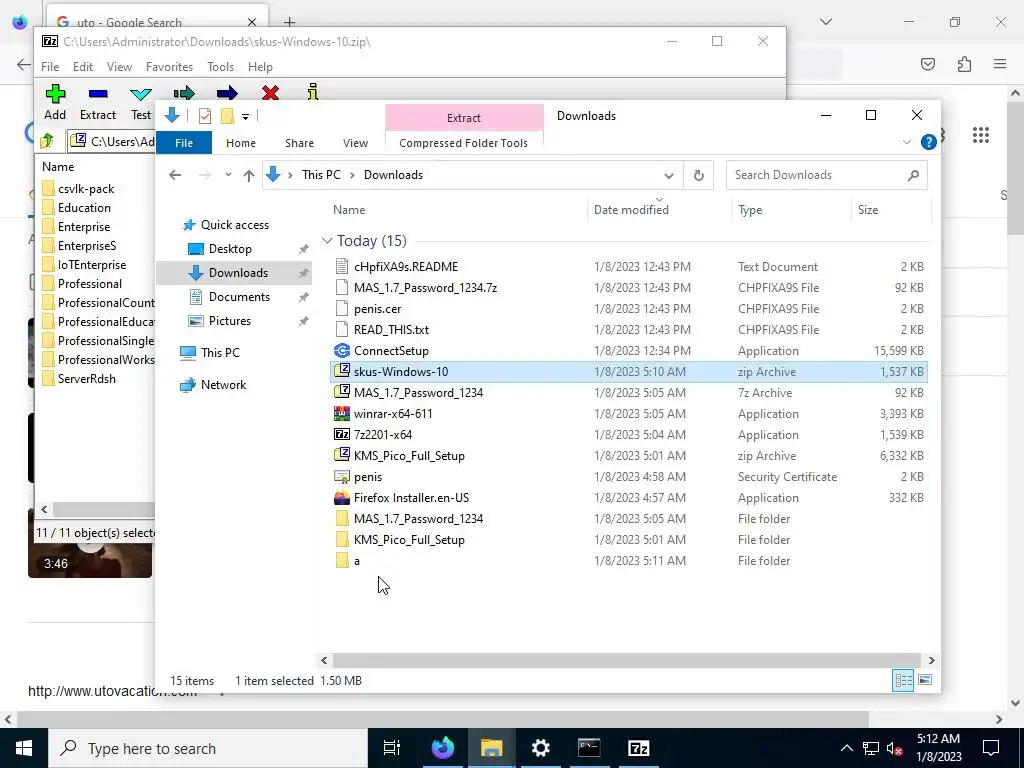Viewport: 1024px width, 768px height.
Task: Click the New folder quick access toolbar icon
Action: pyautogui.click(x=227, y=116)
